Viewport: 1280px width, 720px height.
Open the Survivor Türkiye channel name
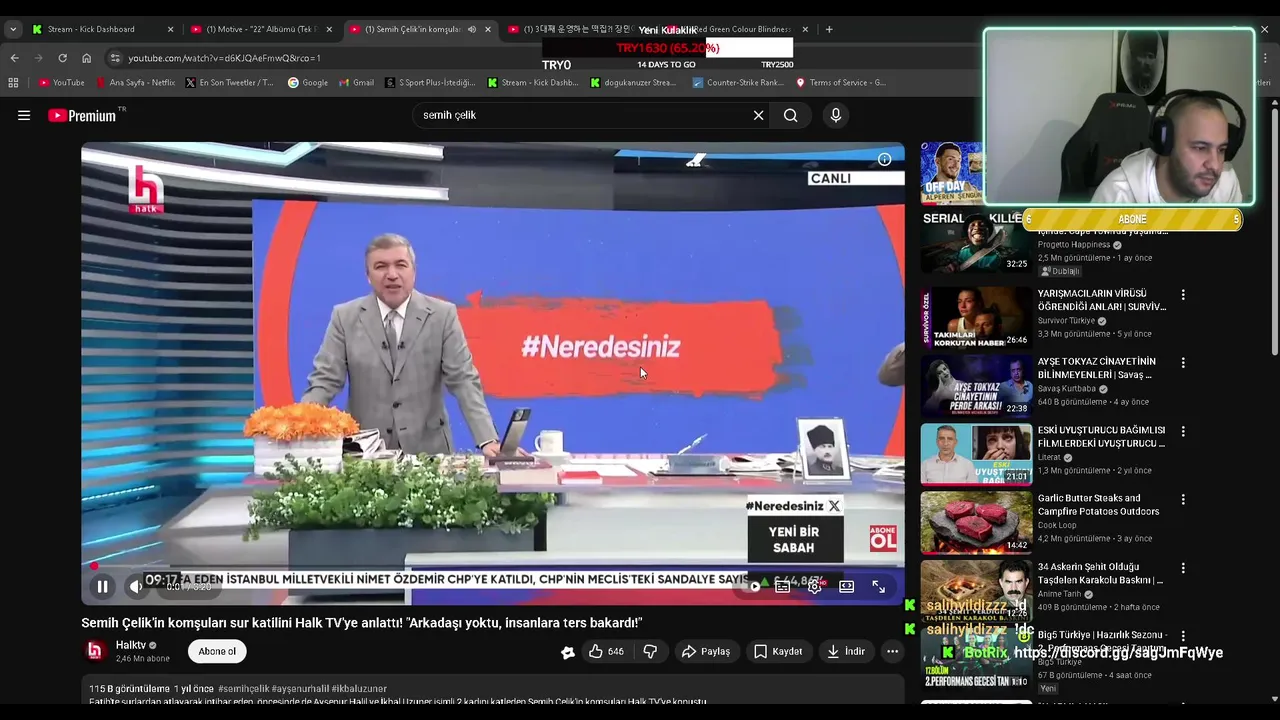pos(1066,321)
